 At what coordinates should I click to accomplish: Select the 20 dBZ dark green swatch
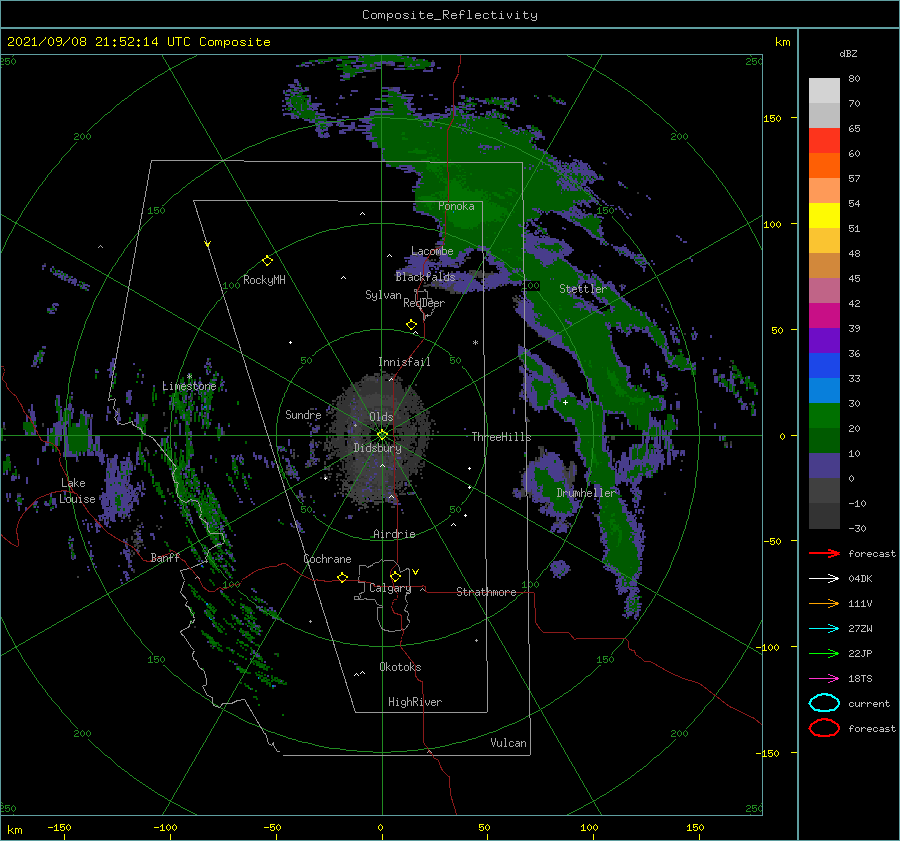pyautogui.click(x=824, y=440)
